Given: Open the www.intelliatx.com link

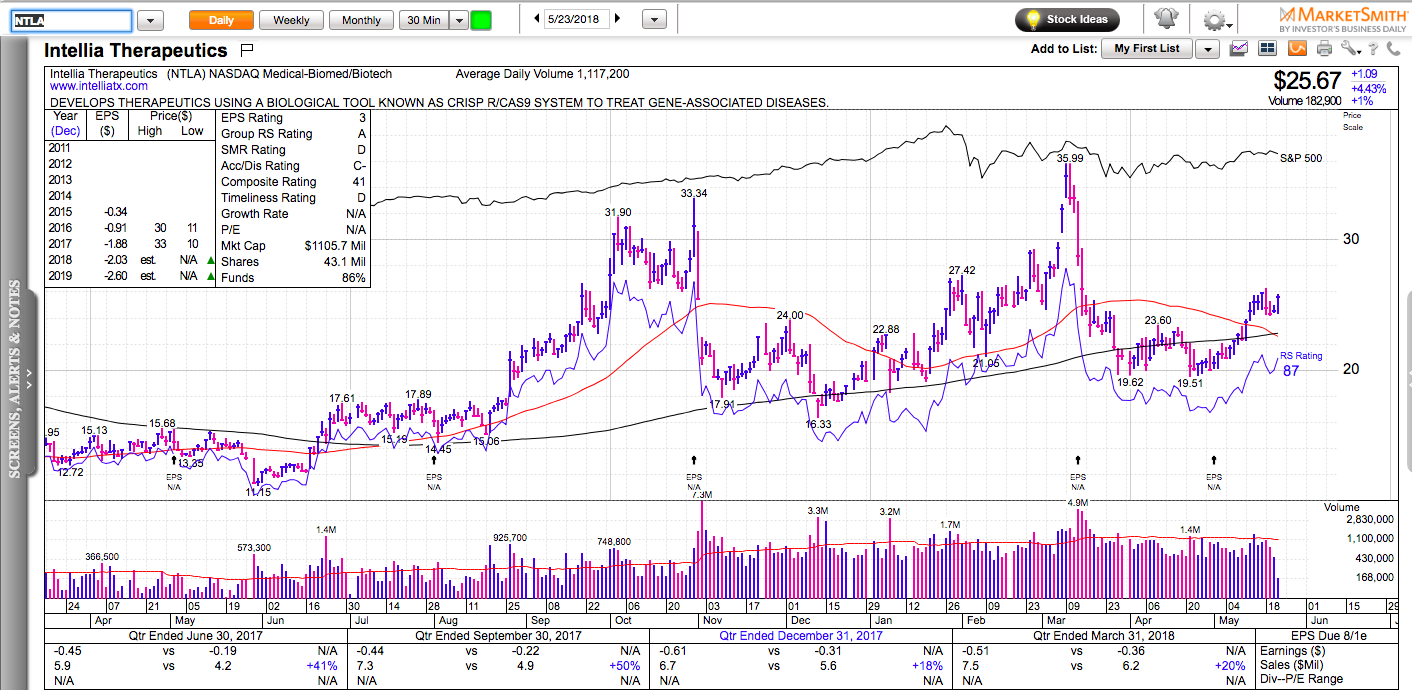Looking at the screenshot, I should 97,87.
